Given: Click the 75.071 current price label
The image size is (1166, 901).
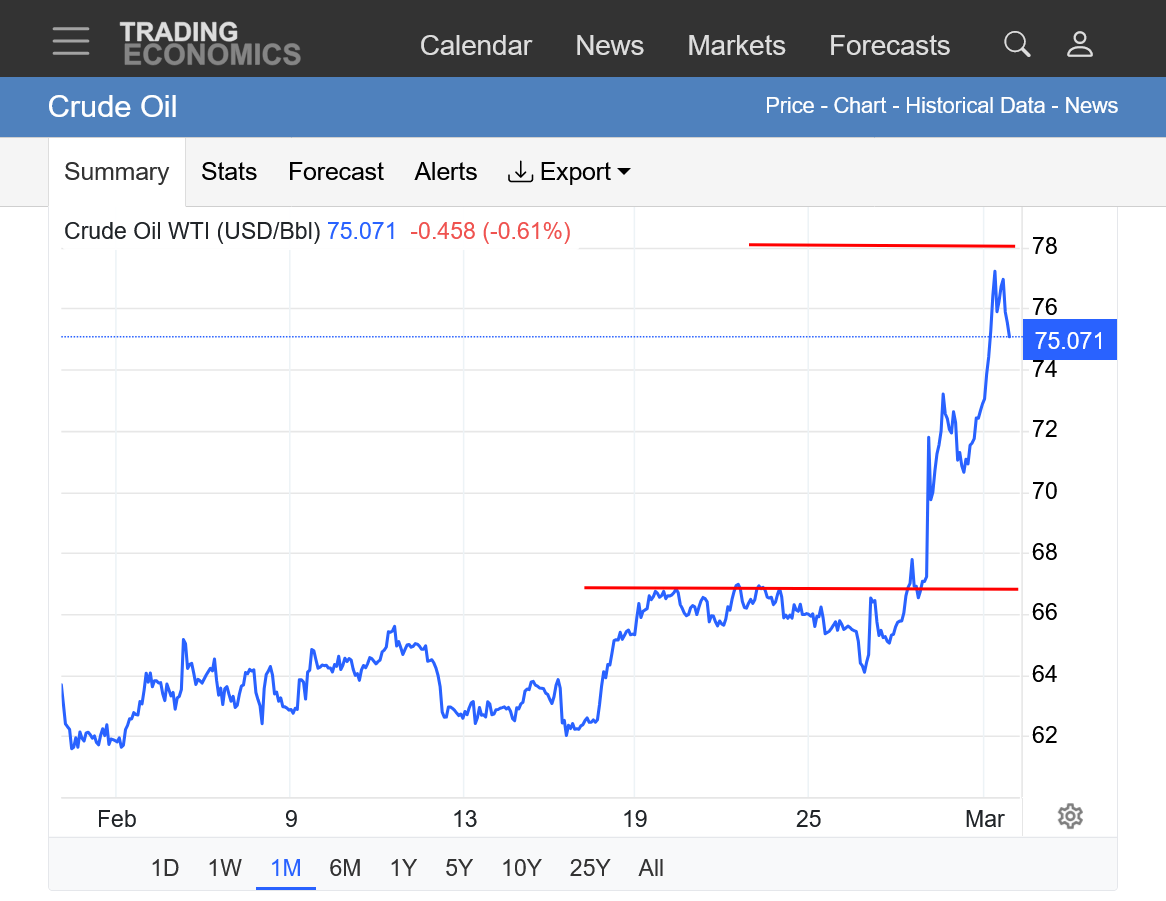Looking at the screenshot, I should coord(1070,340).
